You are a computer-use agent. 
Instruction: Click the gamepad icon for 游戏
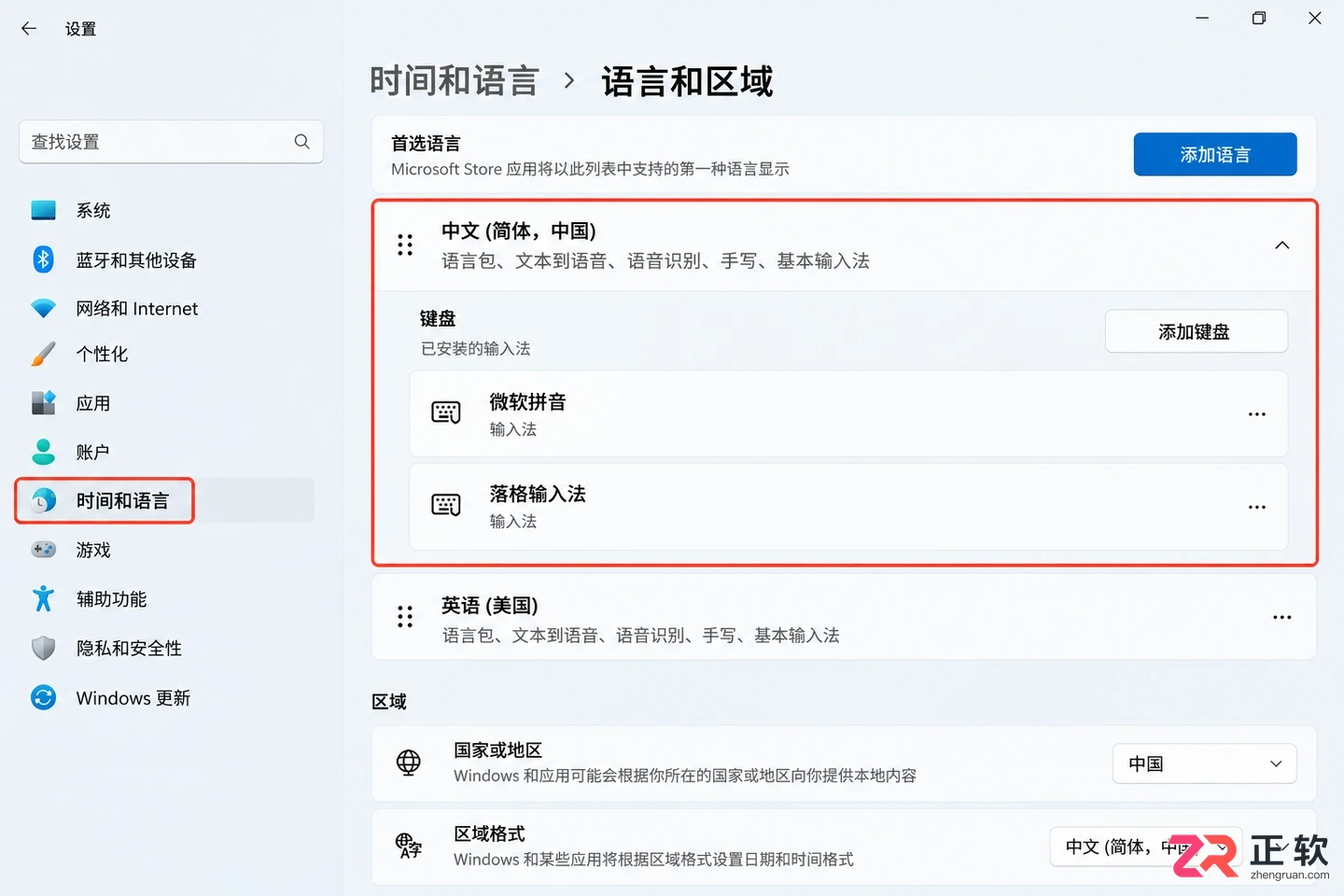[x=43, y=550]
